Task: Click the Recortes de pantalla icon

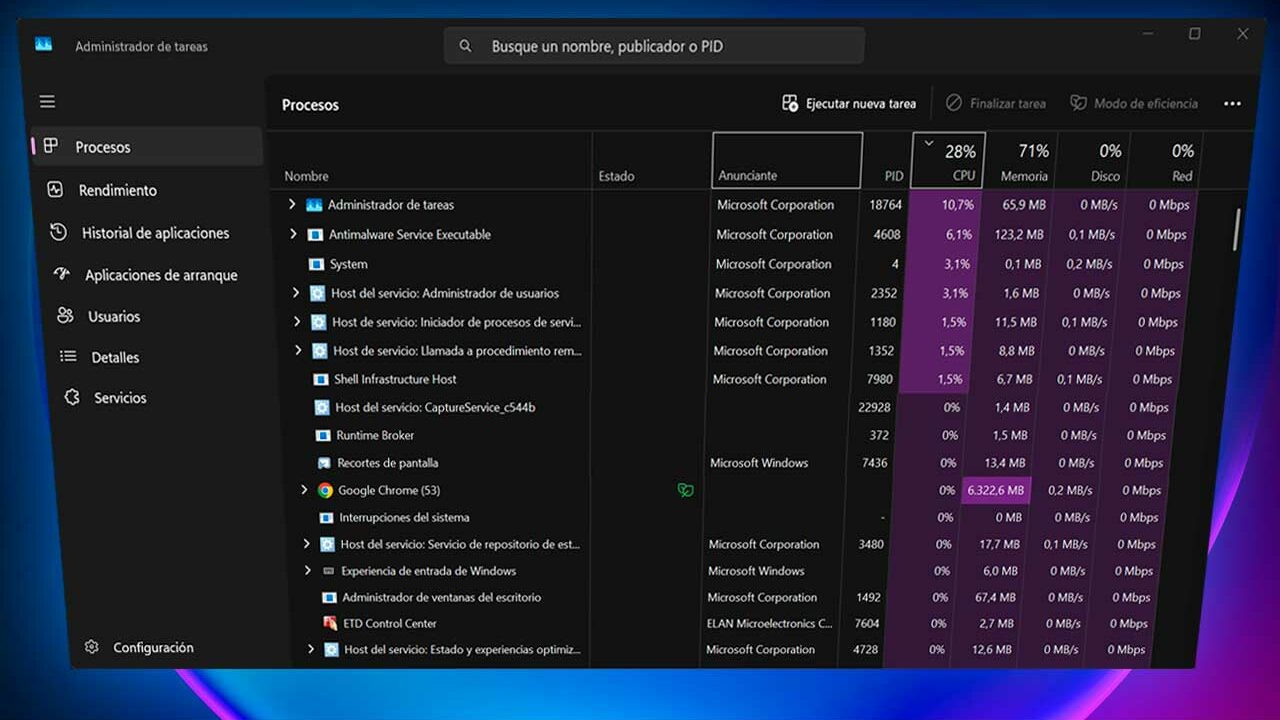Action: [x=324, y=463]
